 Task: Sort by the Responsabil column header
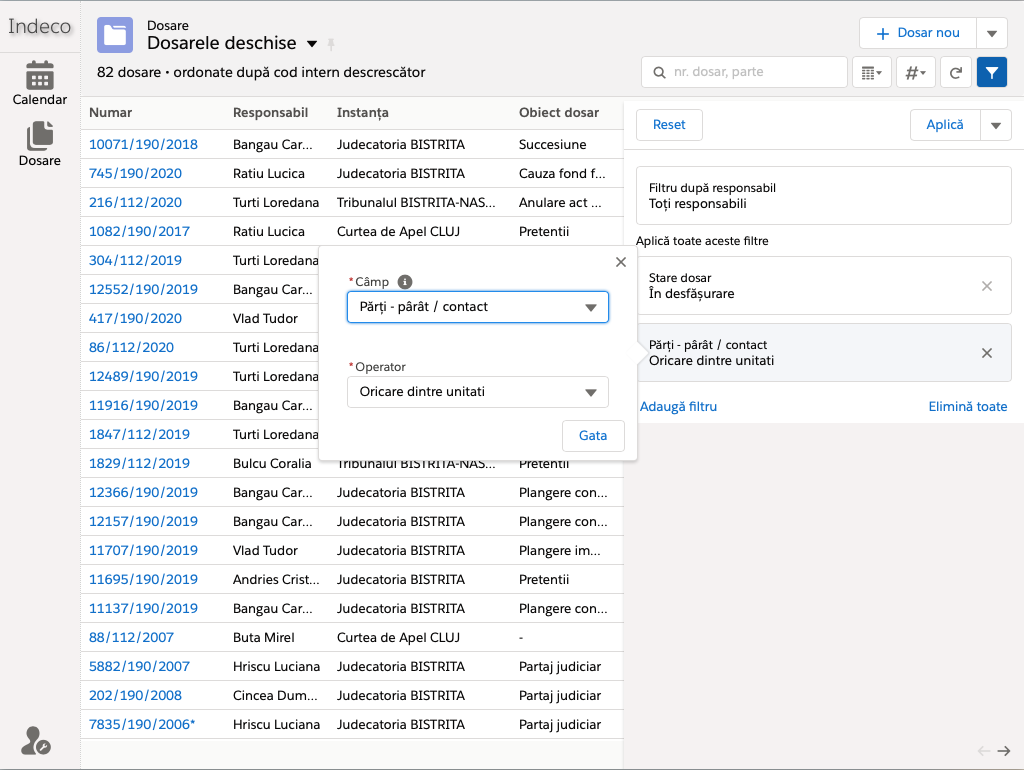tap(270, 113)
